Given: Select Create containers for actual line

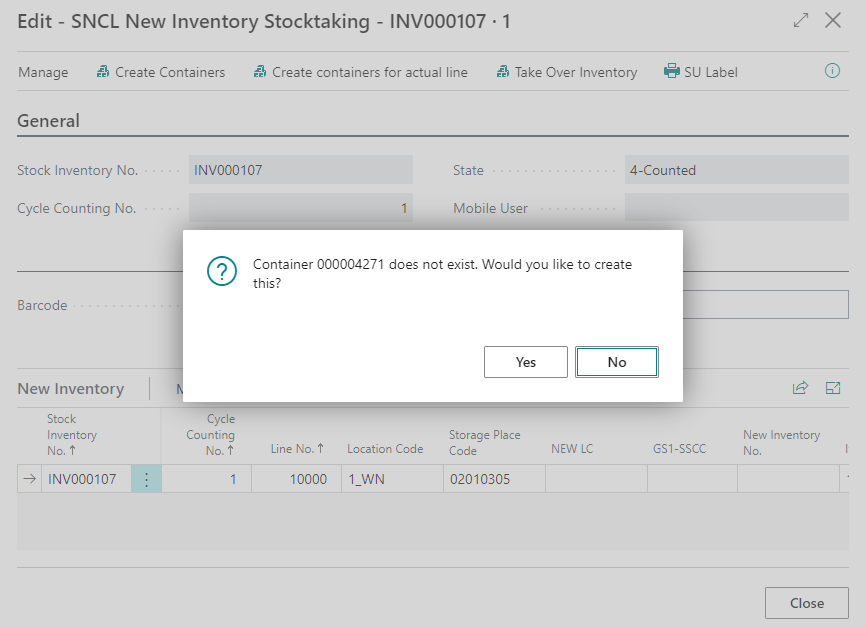Looking at the screenshot, I should (x=360, y=72).
